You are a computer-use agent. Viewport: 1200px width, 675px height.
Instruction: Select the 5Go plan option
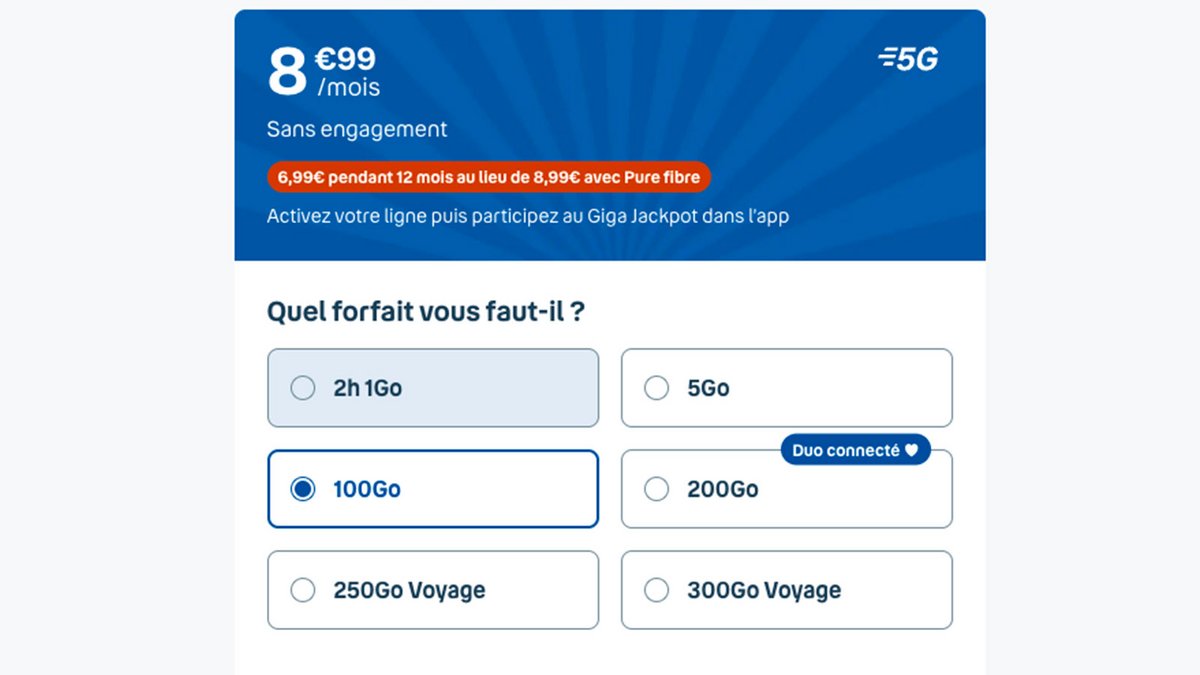click(x=786, y=388)
